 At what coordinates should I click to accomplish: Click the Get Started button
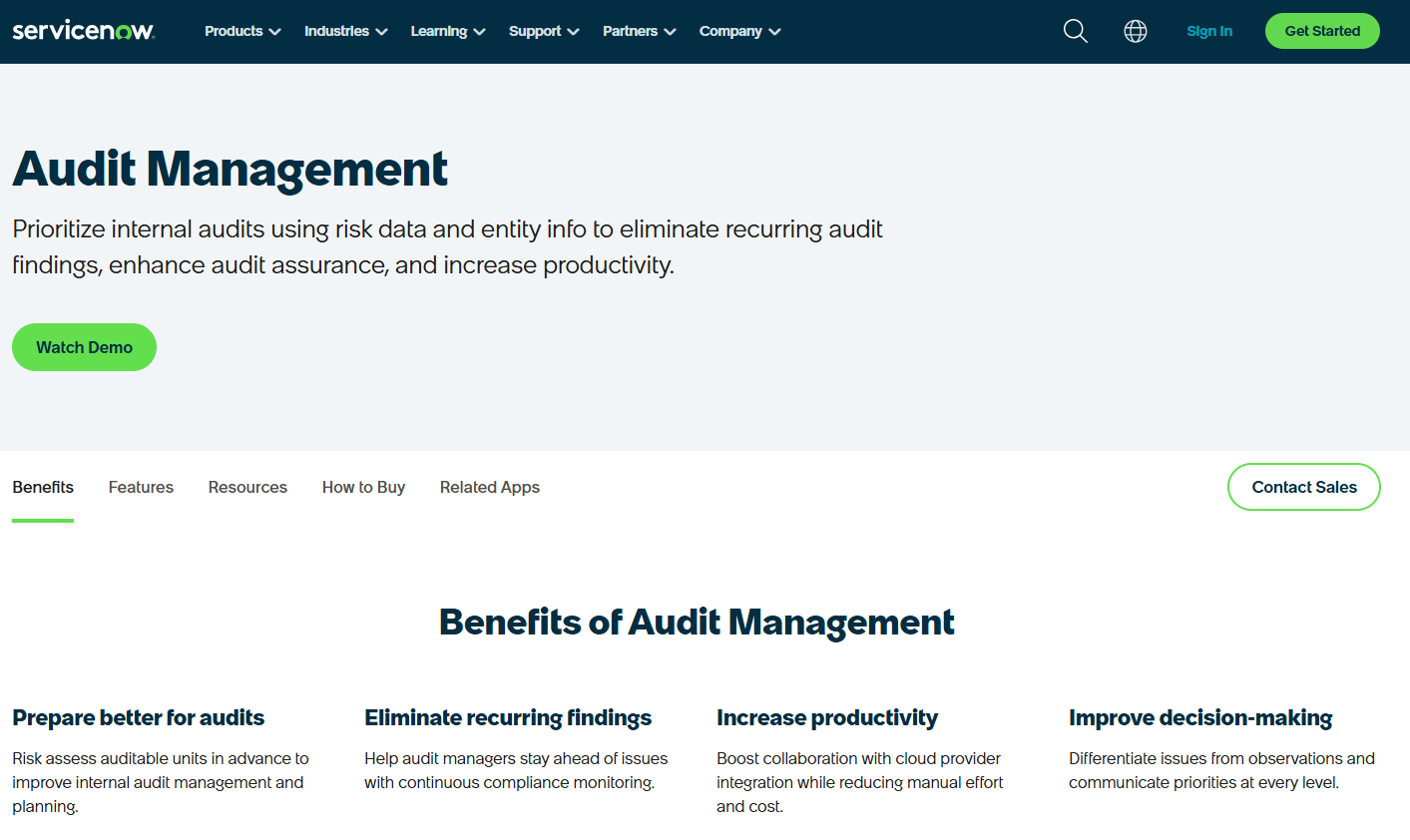[x=1322, y=31]
